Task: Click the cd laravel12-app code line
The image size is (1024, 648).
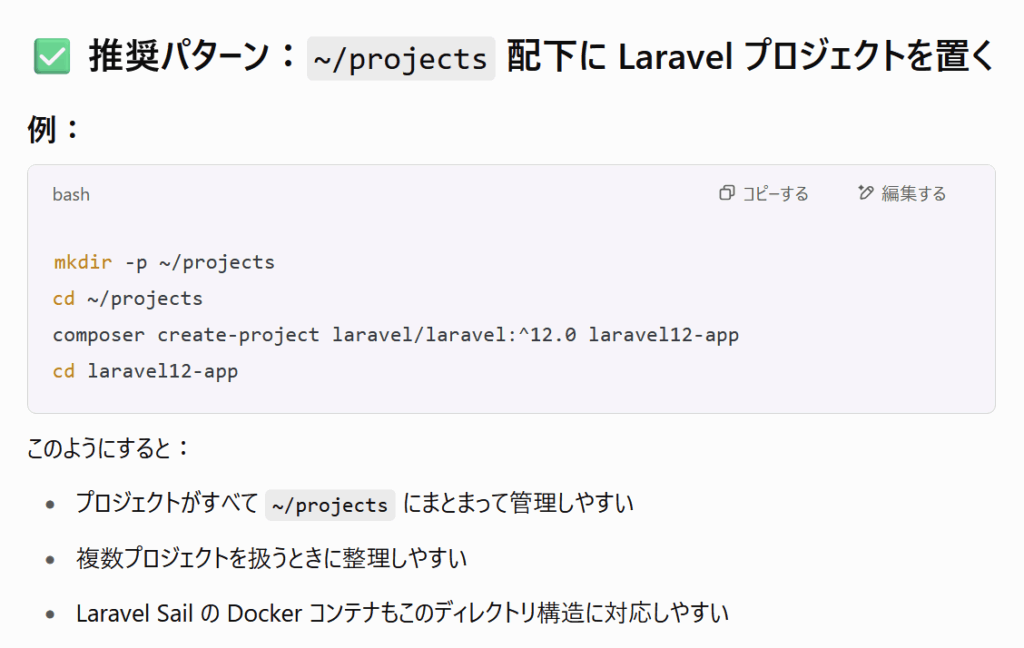Action: point(146,372)
